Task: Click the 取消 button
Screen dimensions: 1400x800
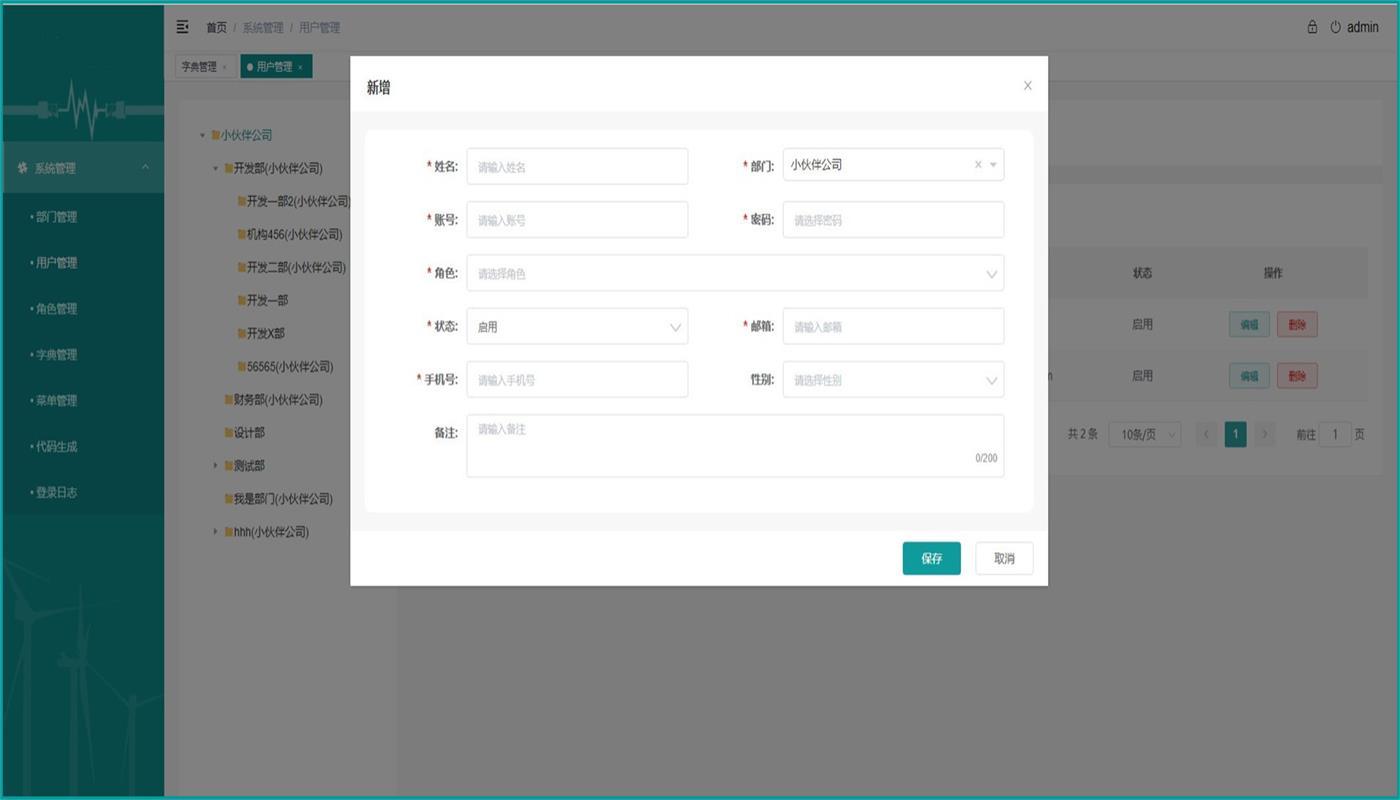Action: 1003,558
